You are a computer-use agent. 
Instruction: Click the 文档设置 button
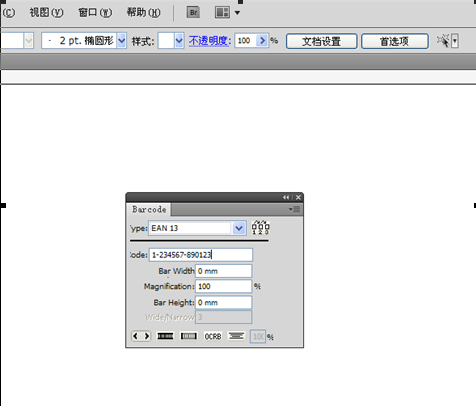322,41
